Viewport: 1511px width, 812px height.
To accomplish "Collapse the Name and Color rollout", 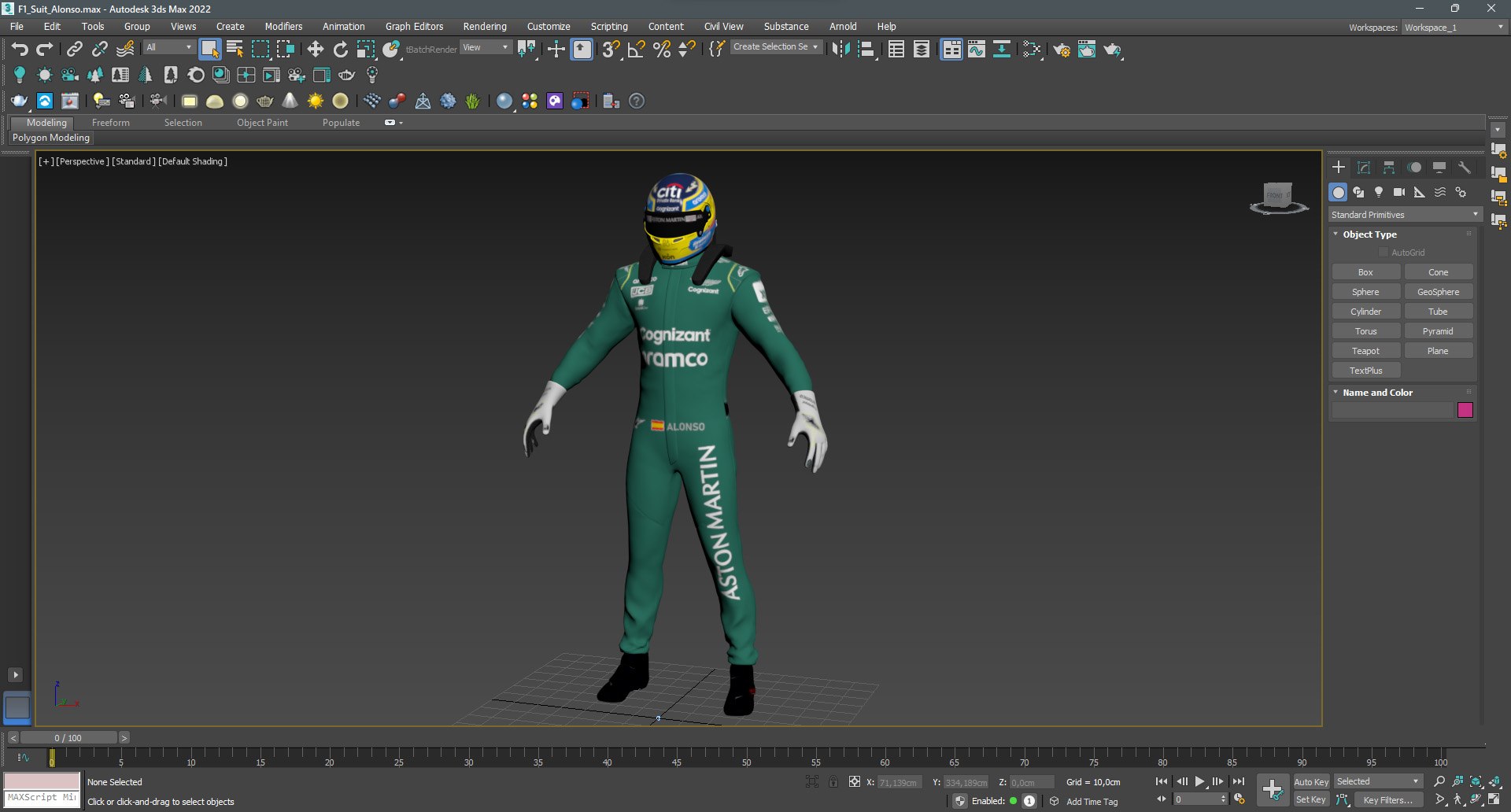I will tap(1377, 393).
